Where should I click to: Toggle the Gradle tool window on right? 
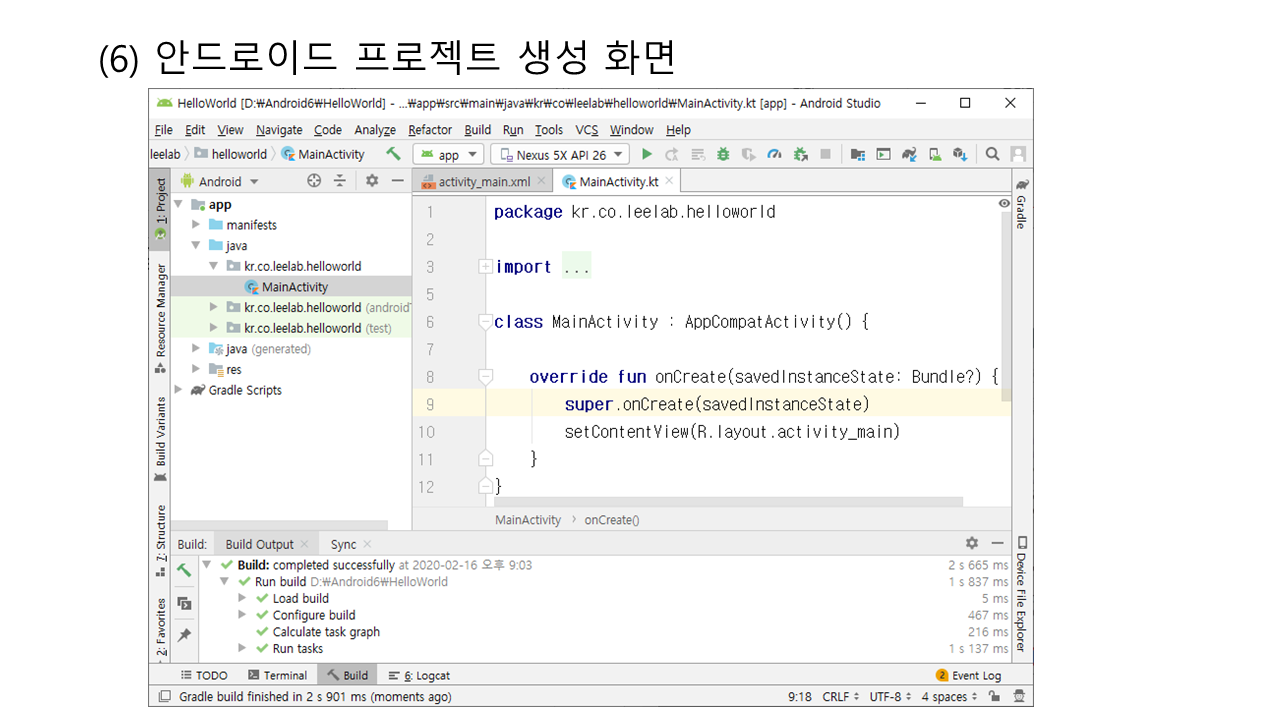pos(1021,205)
